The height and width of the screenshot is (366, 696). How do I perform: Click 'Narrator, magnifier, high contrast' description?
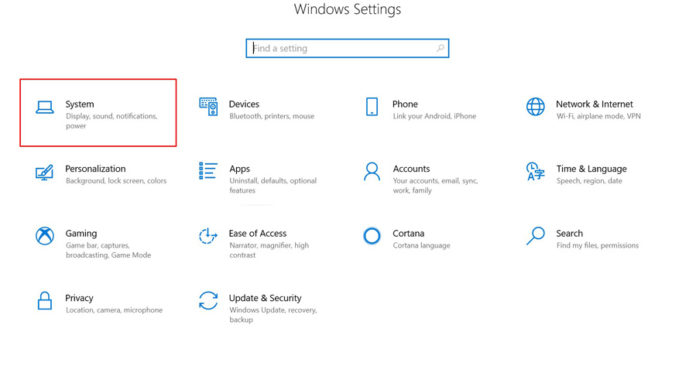point(269,250)
